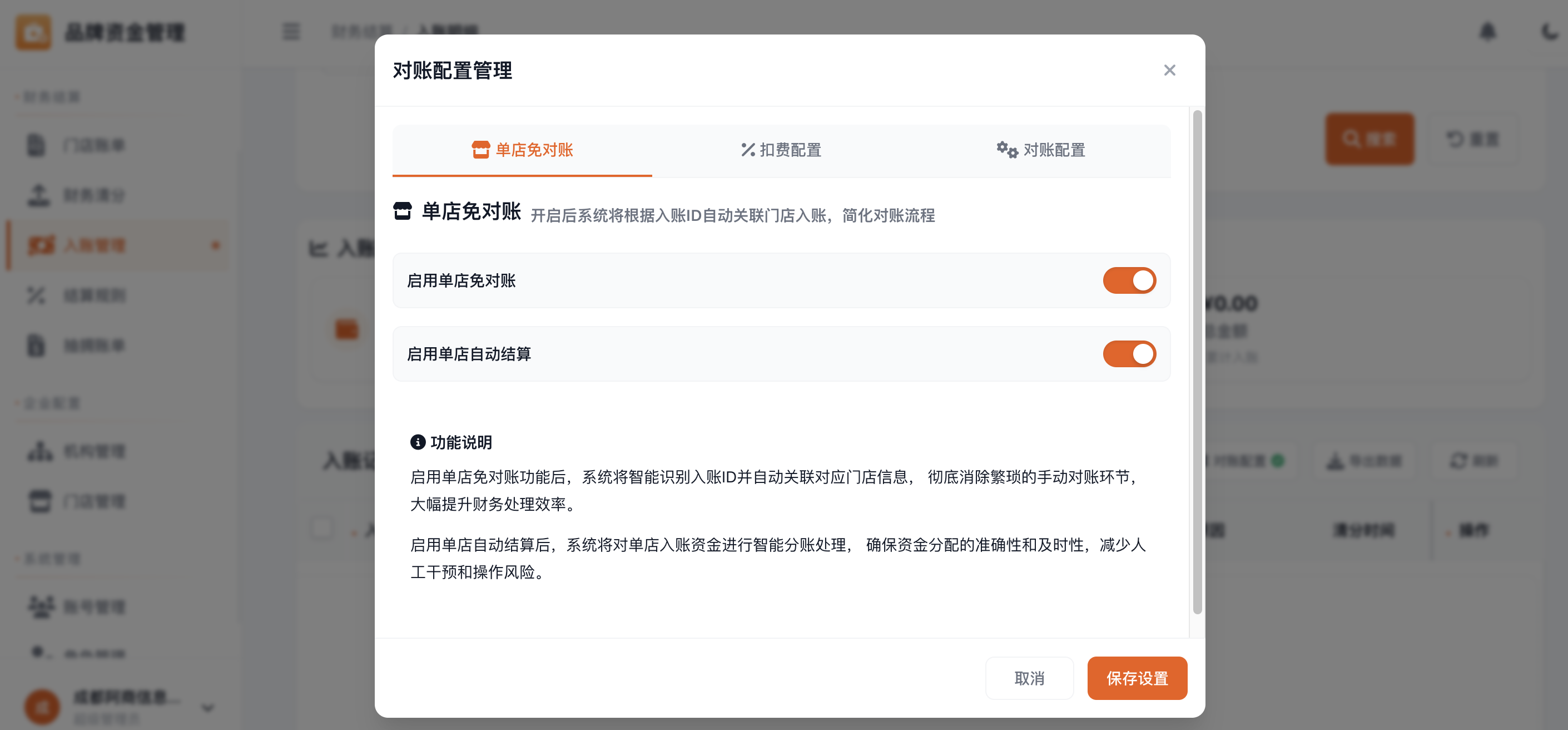Tick the table header select-all checkbox
This screenshot has height=730, width=1568.
click(321, 527)
